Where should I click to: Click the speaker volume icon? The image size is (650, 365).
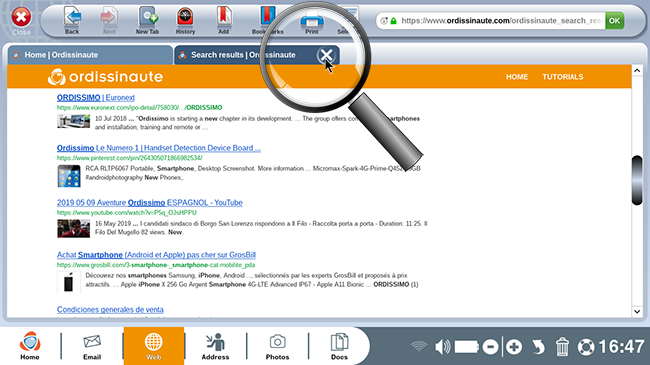442,346
